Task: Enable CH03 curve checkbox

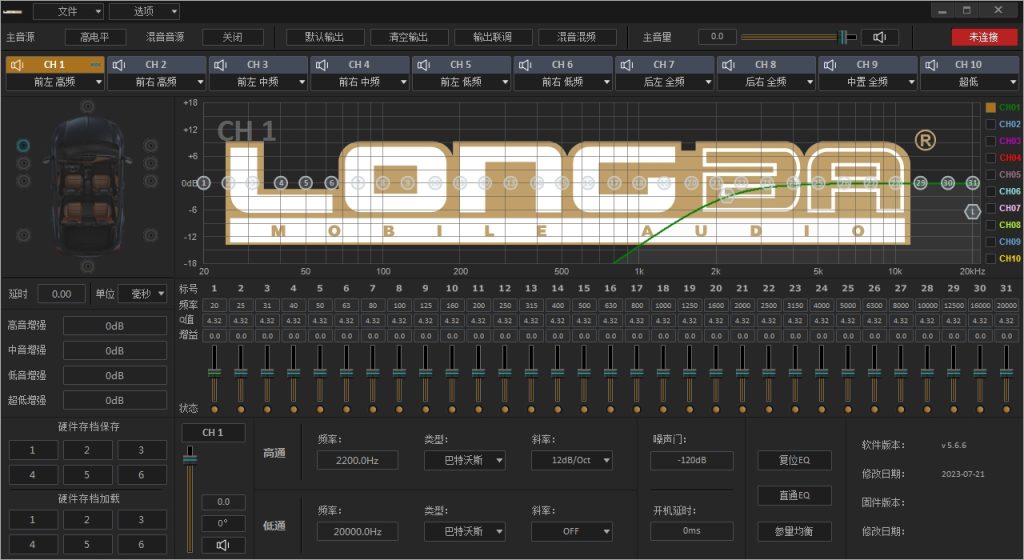Action: pyautogui.click(x=991, y=141)
